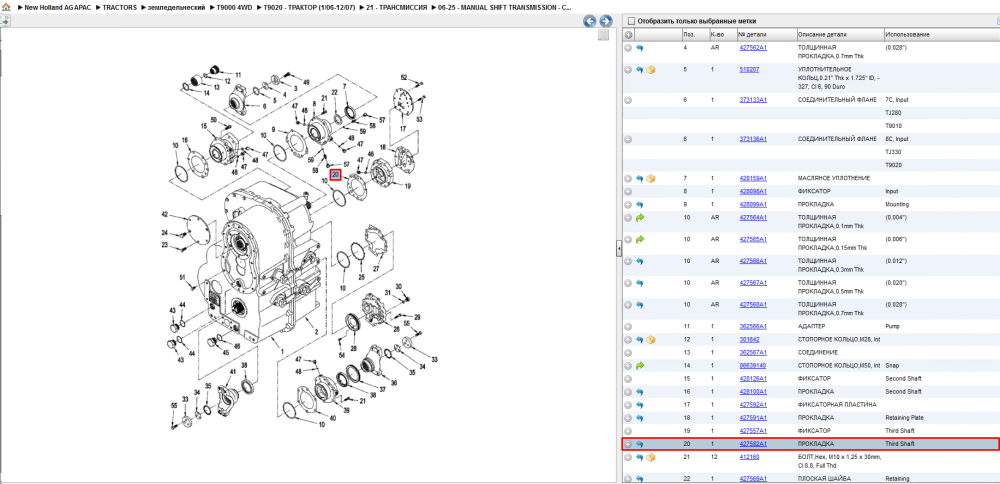Click the TJ330 usage cell
This screenshot has height=484, width=1000.
pos(893,152)
